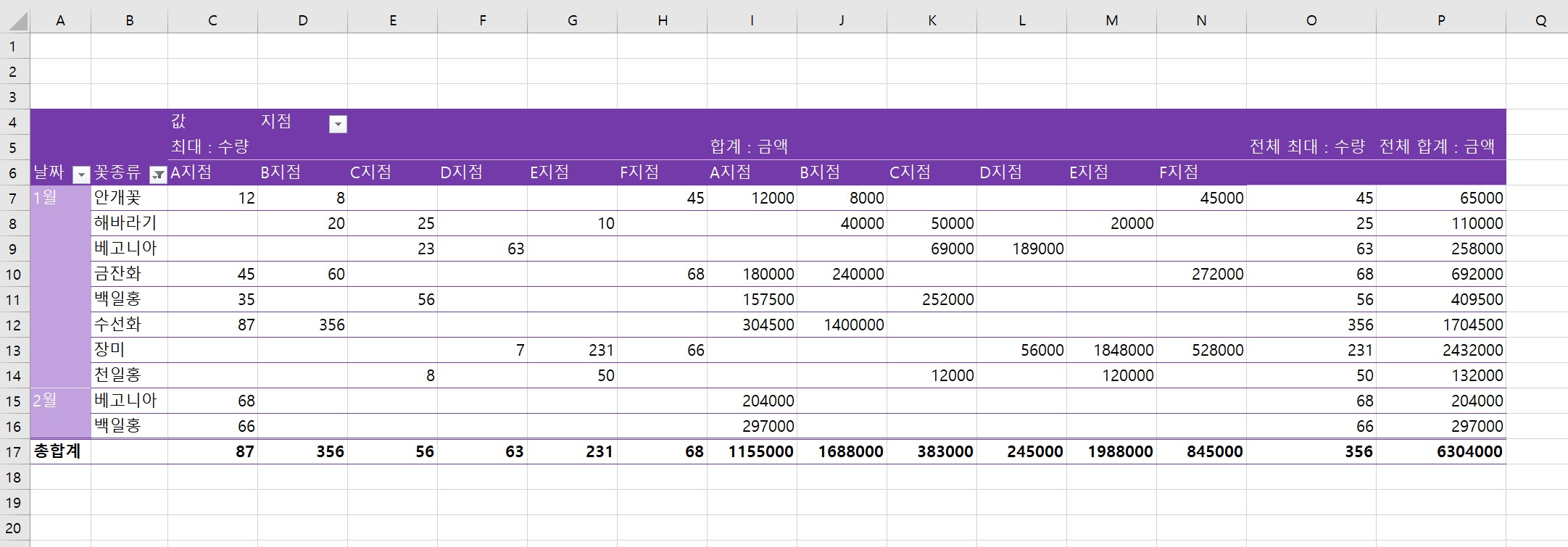Select column C header
The width and height of the screenshot is (1568, 547).
click(213, 20)
